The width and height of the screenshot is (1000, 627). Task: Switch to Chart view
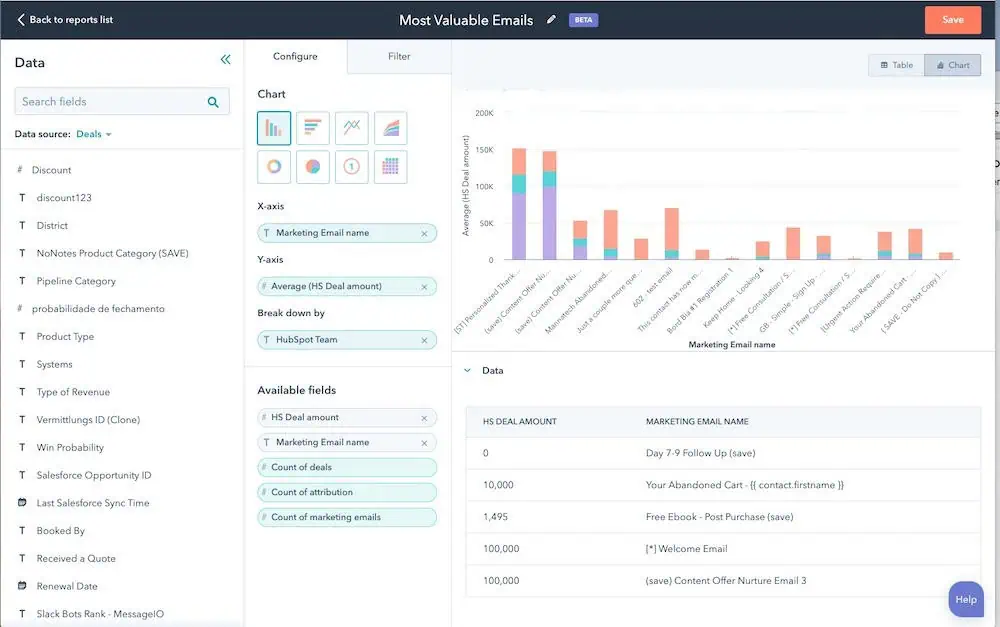(x=953, y=65)
